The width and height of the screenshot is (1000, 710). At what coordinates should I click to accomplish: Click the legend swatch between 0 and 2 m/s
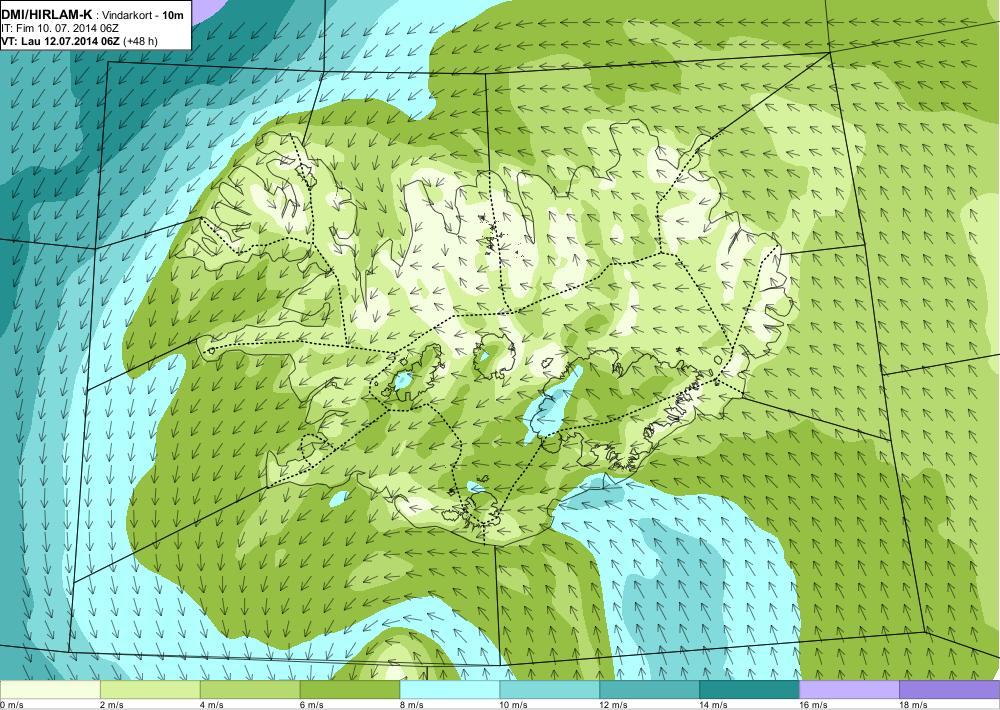coord(50,690)
